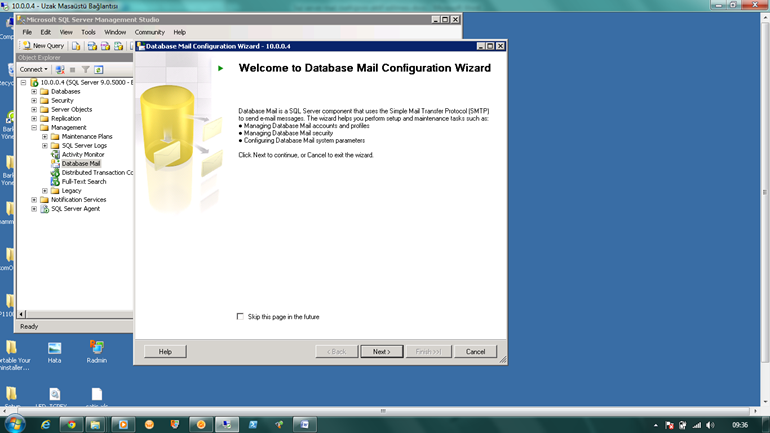Click the Object Explorer horizontal scrollbar left arrow
The width and height of the screenshot is (770, 433).
click(22, 314)
